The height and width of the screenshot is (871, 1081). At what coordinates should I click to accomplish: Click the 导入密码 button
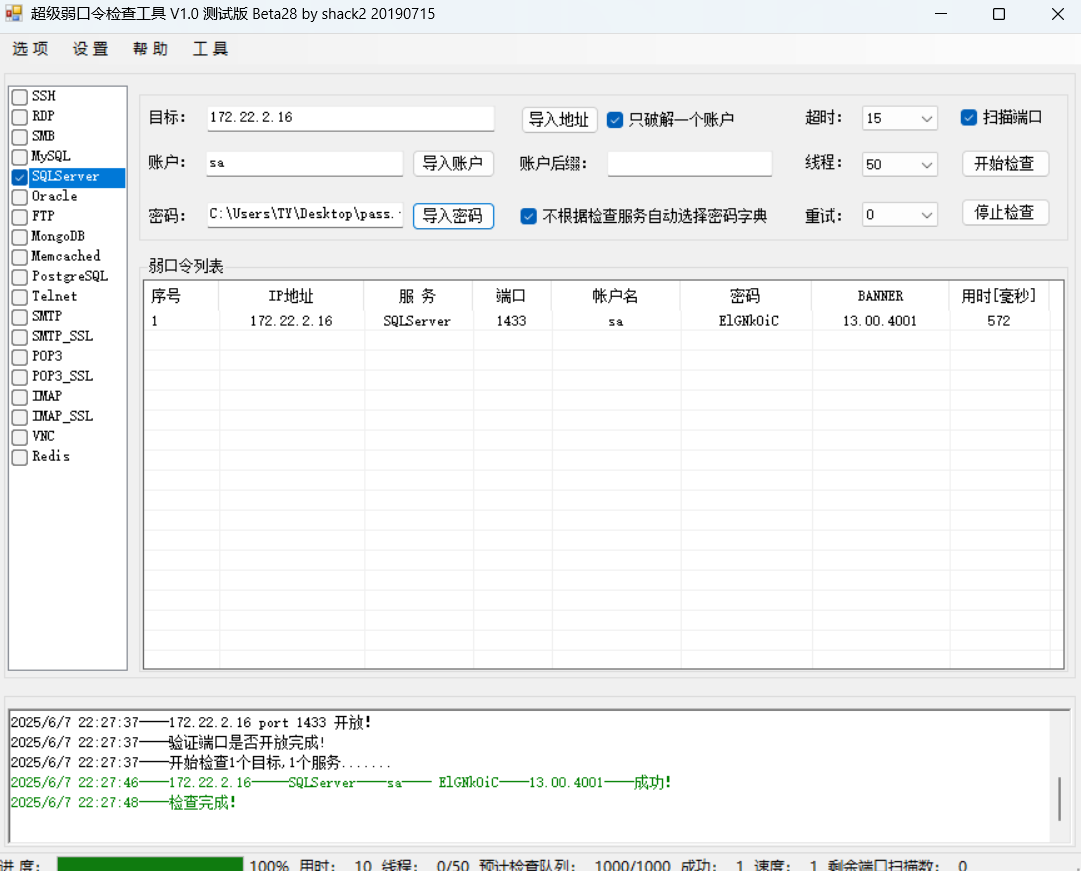[x=453, y=216]
